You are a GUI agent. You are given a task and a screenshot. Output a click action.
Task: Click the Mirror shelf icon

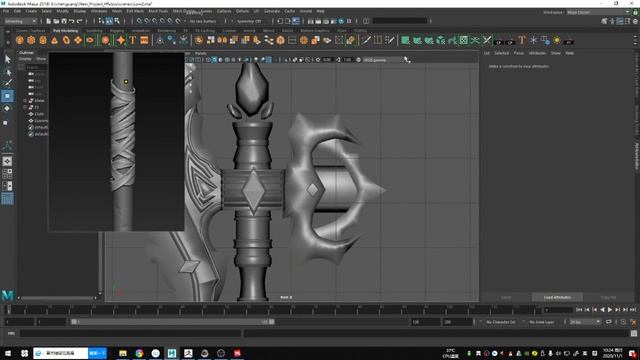tap(222, 40)
